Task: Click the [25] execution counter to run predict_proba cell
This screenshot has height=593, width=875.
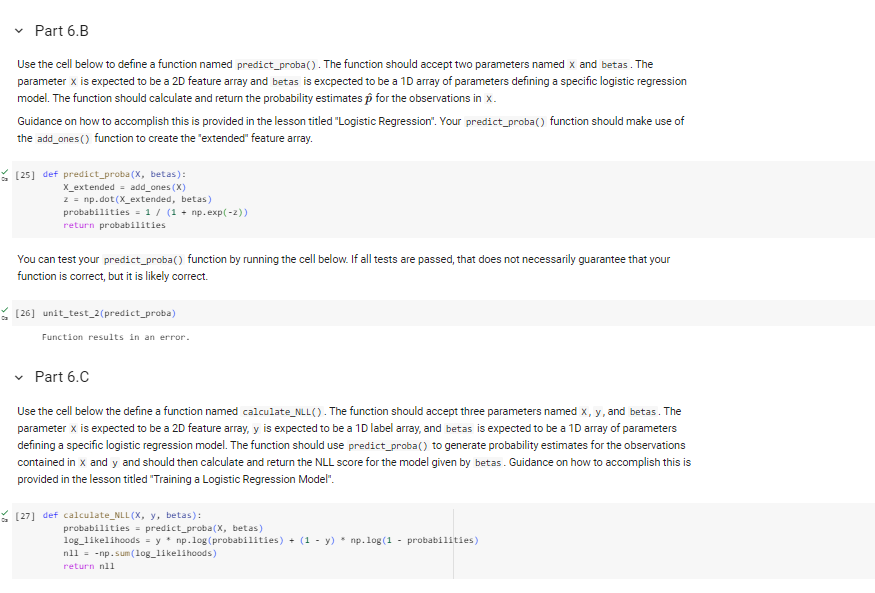Action: (26, 173)
